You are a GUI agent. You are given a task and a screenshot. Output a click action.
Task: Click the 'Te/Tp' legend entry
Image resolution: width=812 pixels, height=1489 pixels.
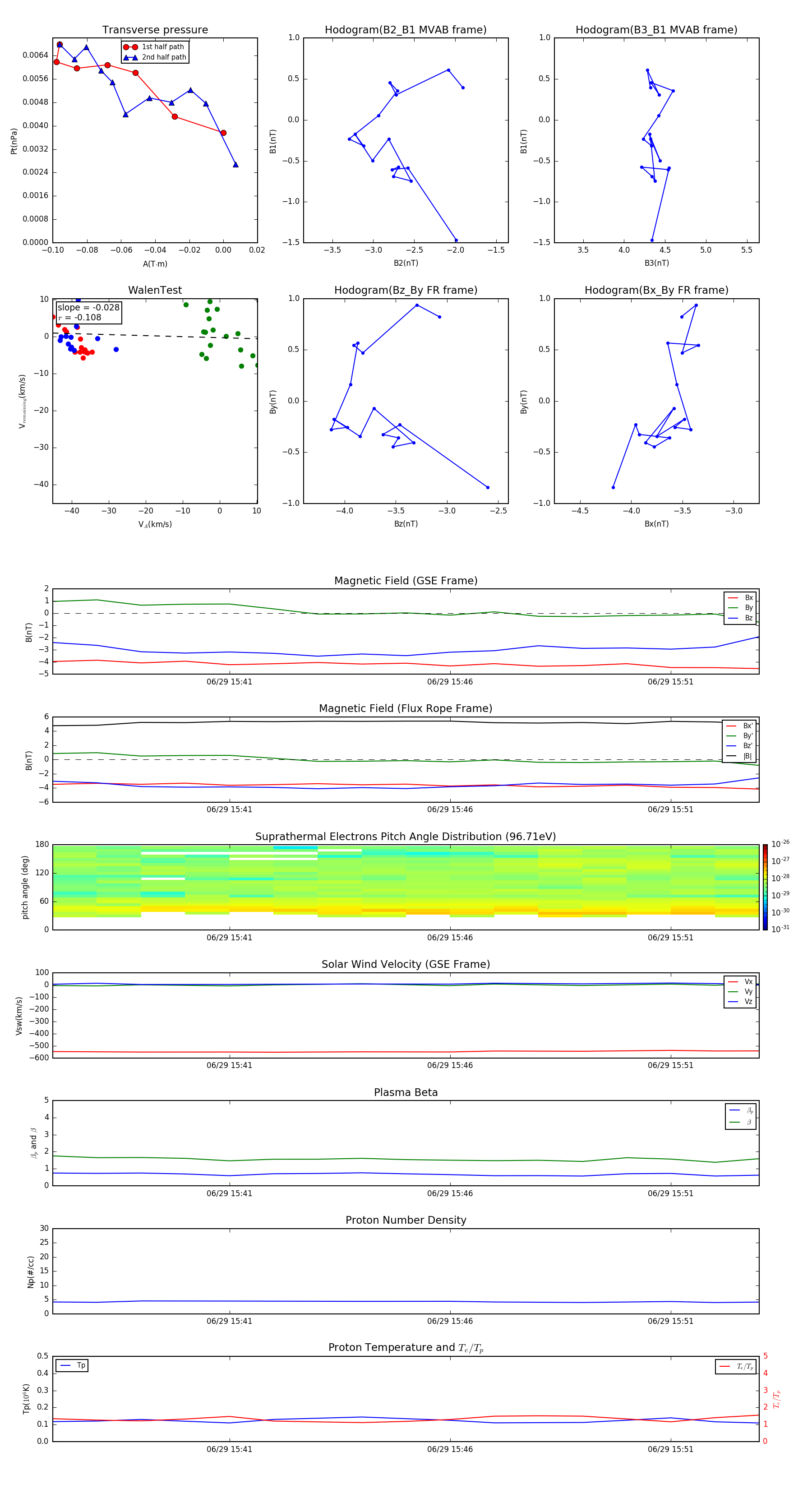(736, 1366)
